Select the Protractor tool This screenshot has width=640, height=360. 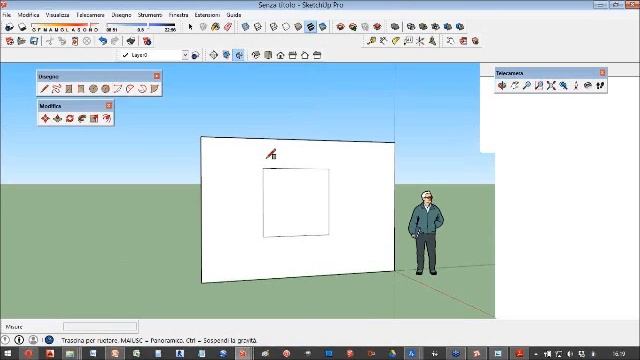click(396, 41)
